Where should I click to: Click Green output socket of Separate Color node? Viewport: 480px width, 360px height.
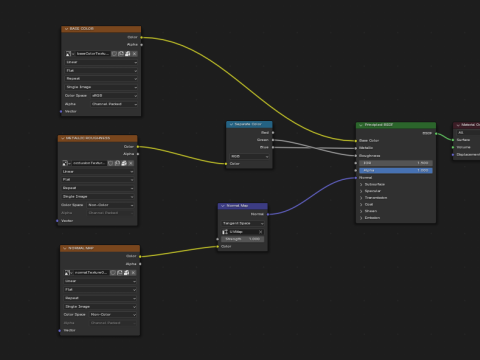pyautogui.click(x=273, y=140)
